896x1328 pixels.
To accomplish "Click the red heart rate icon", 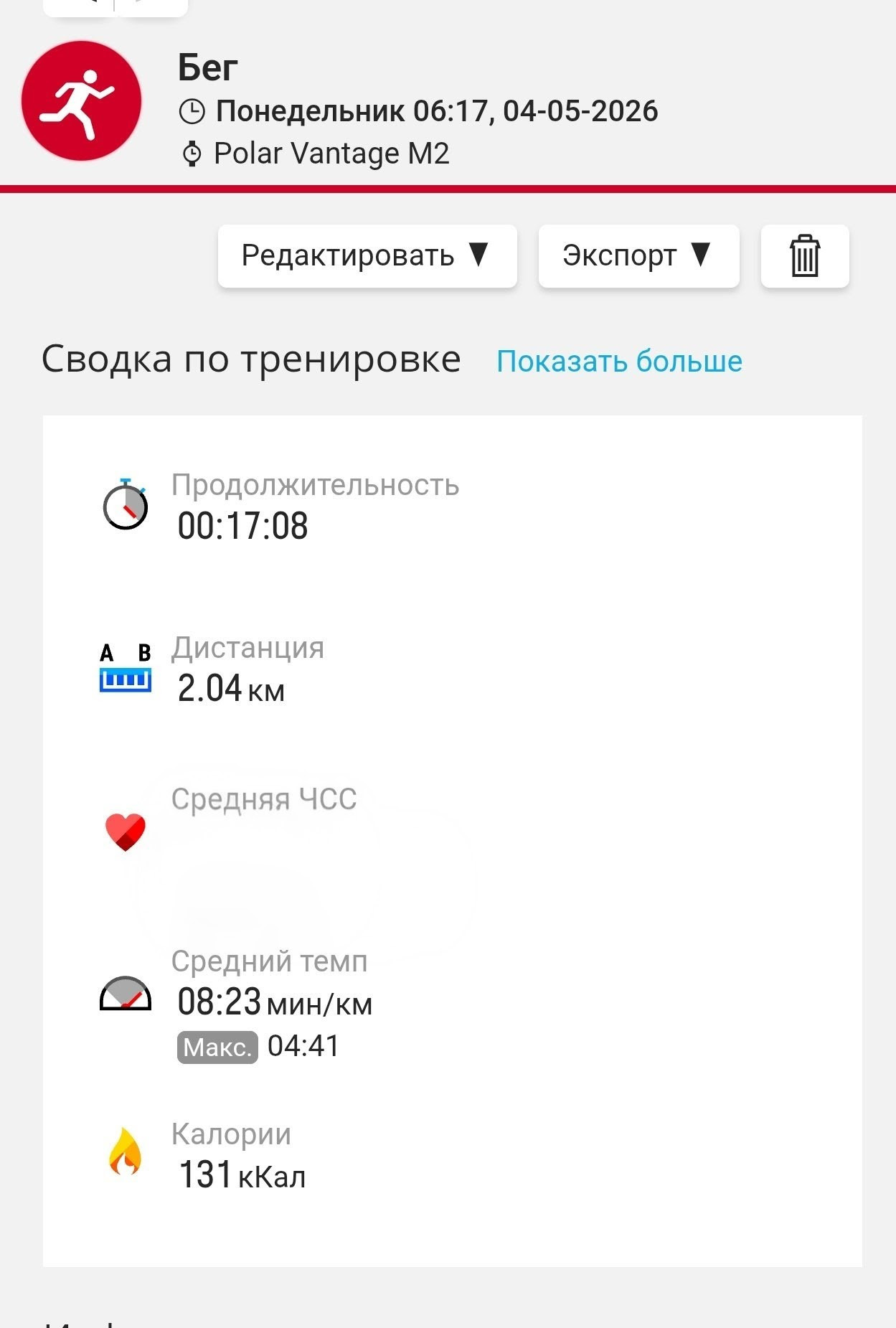I will click(126, 832).
